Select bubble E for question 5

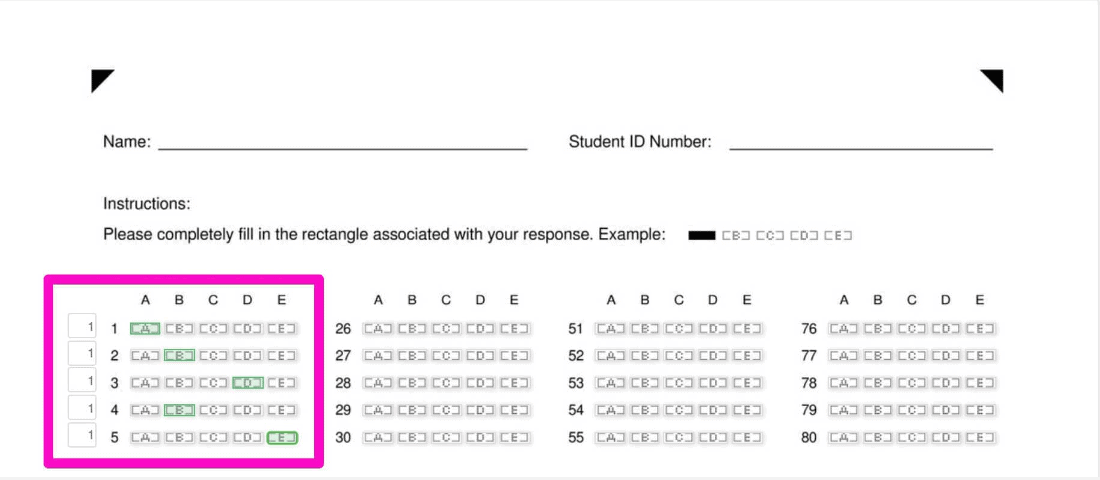tap(282, 437)
